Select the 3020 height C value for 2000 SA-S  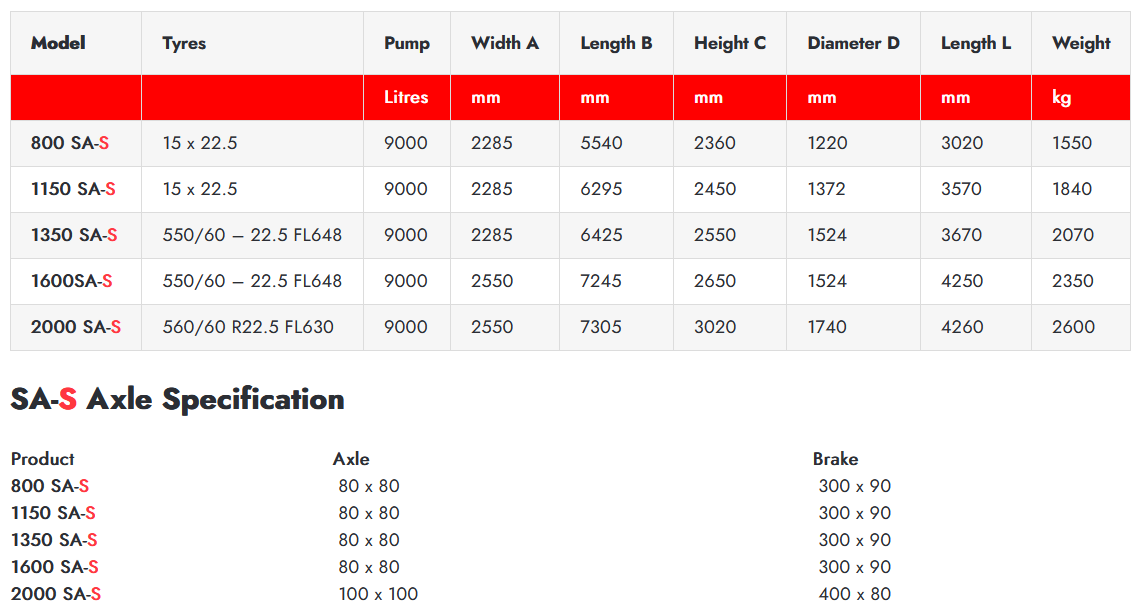pos(714,327)
